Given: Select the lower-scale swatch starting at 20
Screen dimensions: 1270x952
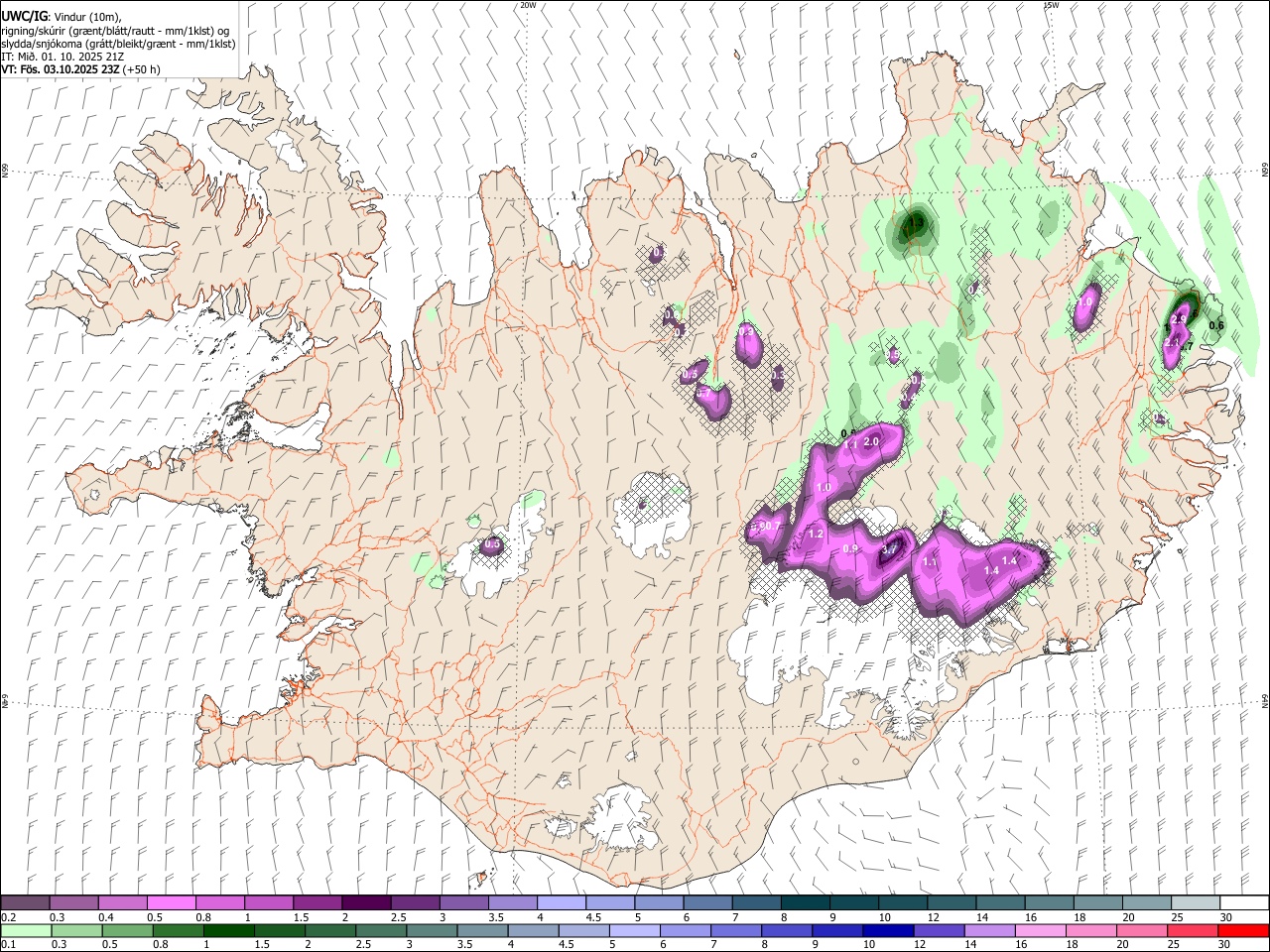Looking at the screenshot, I should point(1142,931).
